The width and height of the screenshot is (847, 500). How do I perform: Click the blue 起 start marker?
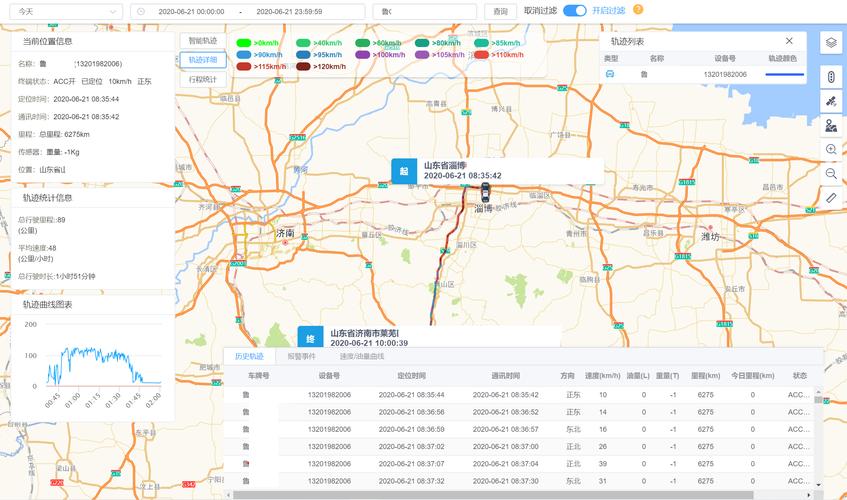pyautogui.click(x=404, y=171)
